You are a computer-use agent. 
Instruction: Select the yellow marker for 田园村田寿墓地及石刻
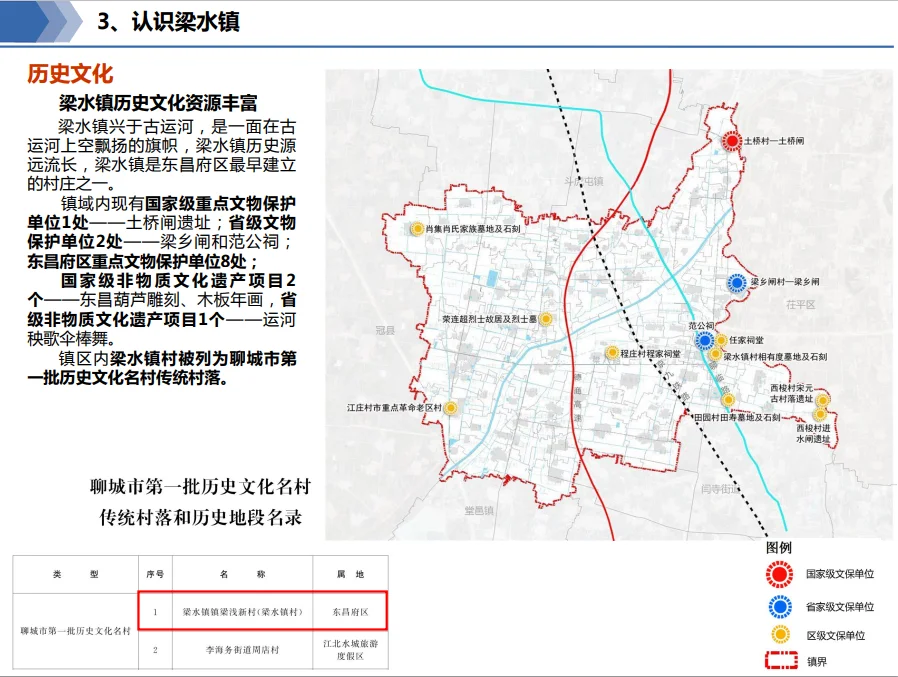729,400
